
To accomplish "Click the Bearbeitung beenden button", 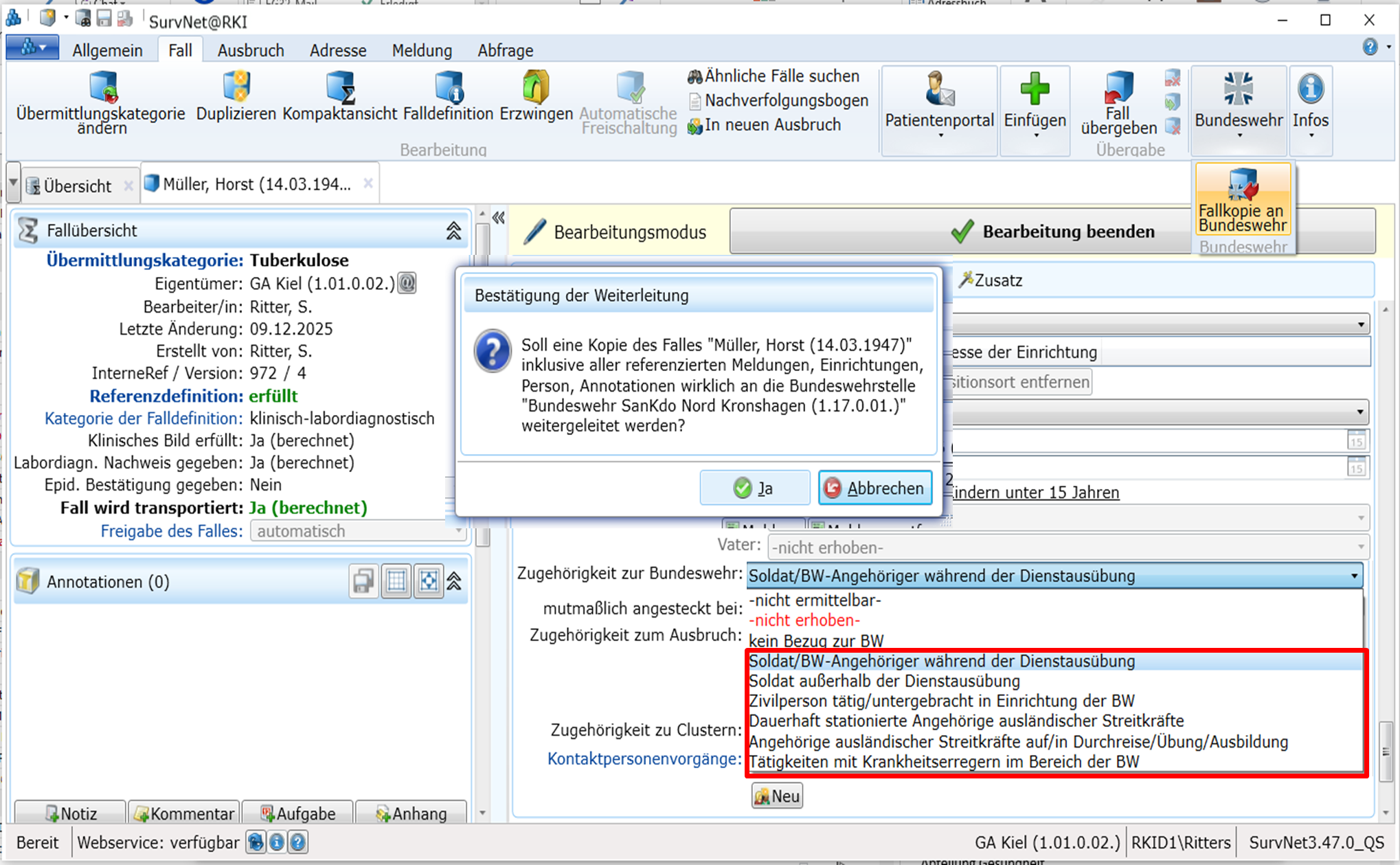I will (1052, 232).
